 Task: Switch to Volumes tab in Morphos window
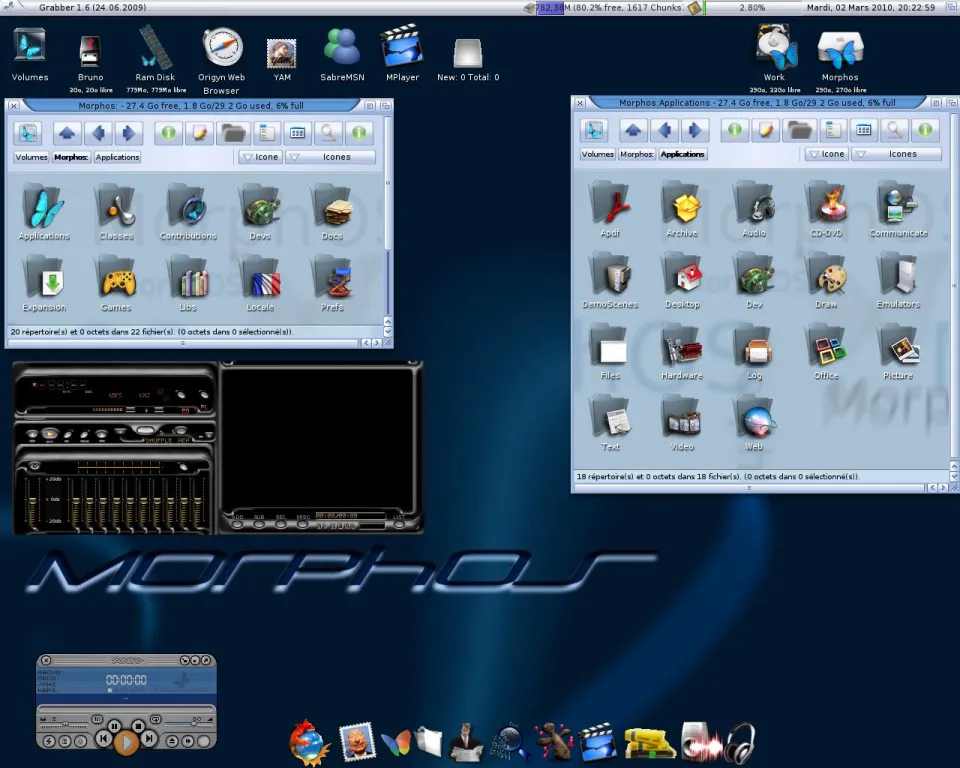point(31,157)
